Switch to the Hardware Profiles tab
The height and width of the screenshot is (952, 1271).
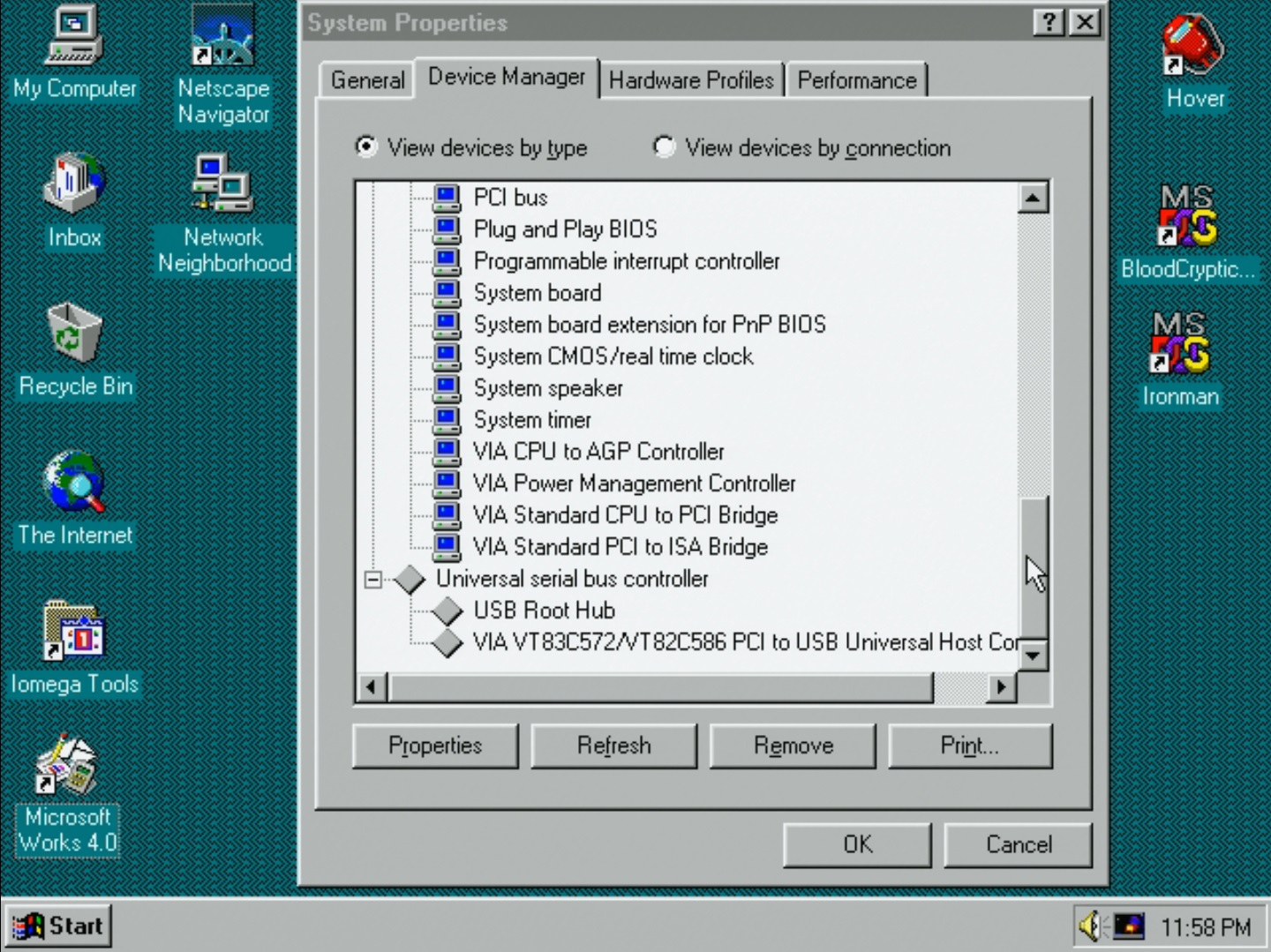coord(691,80)
